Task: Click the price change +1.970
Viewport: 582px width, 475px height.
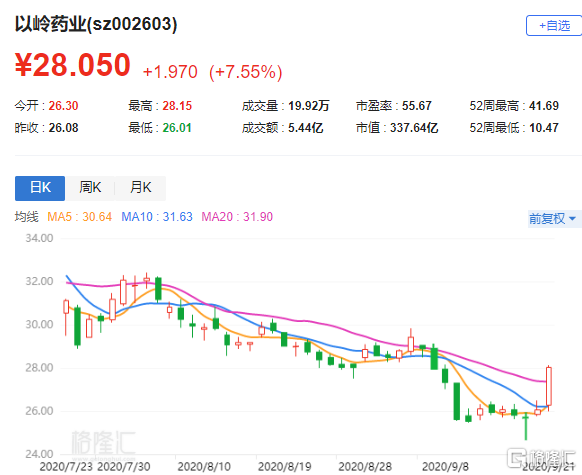Action: pyautogui.click(x=170, y=72)
